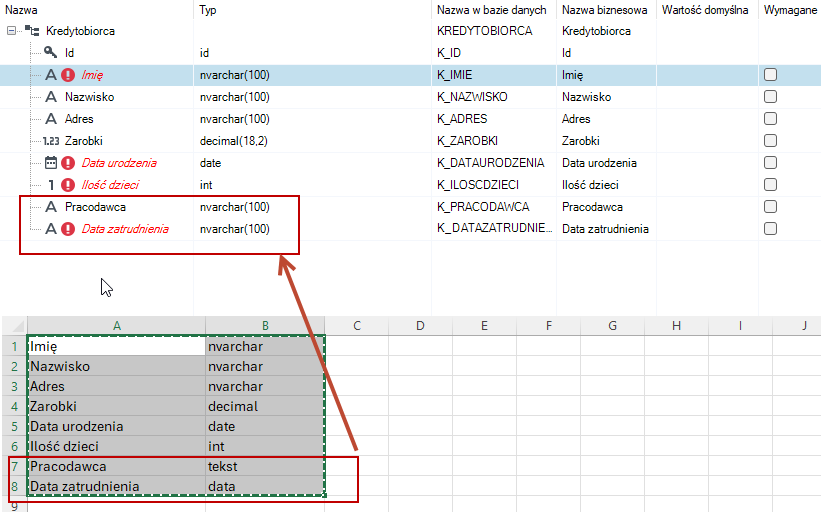Viewport: 821px width, 512px height.
Task: Click the Kredytobiorca entity hierarchy icon
Action: pos(32,31)
